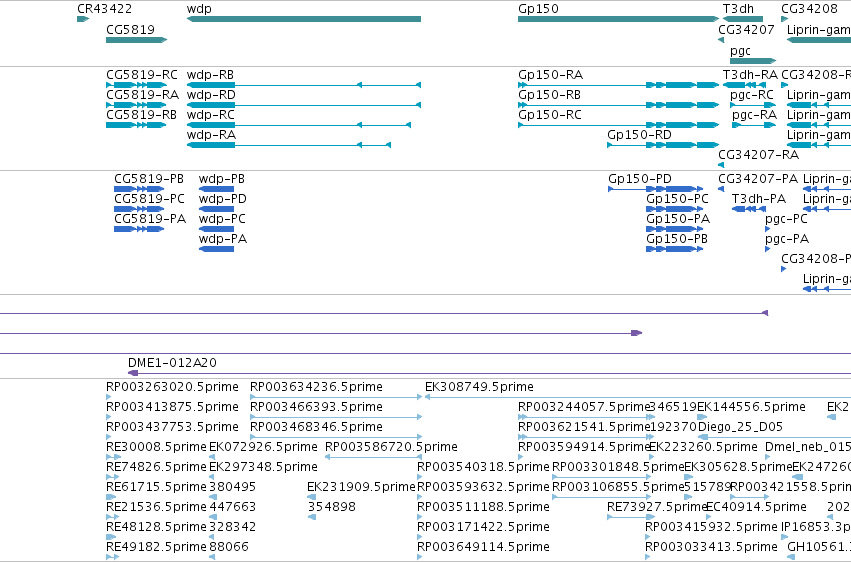Open the RE74826.5prime EST
This screenshot has height=562, width=851.
pos(112,478)
